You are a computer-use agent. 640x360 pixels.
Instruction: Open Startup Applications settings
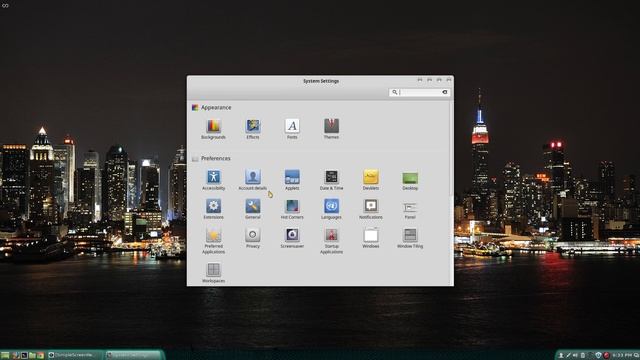pyautogui.click(x=331, y=241)
